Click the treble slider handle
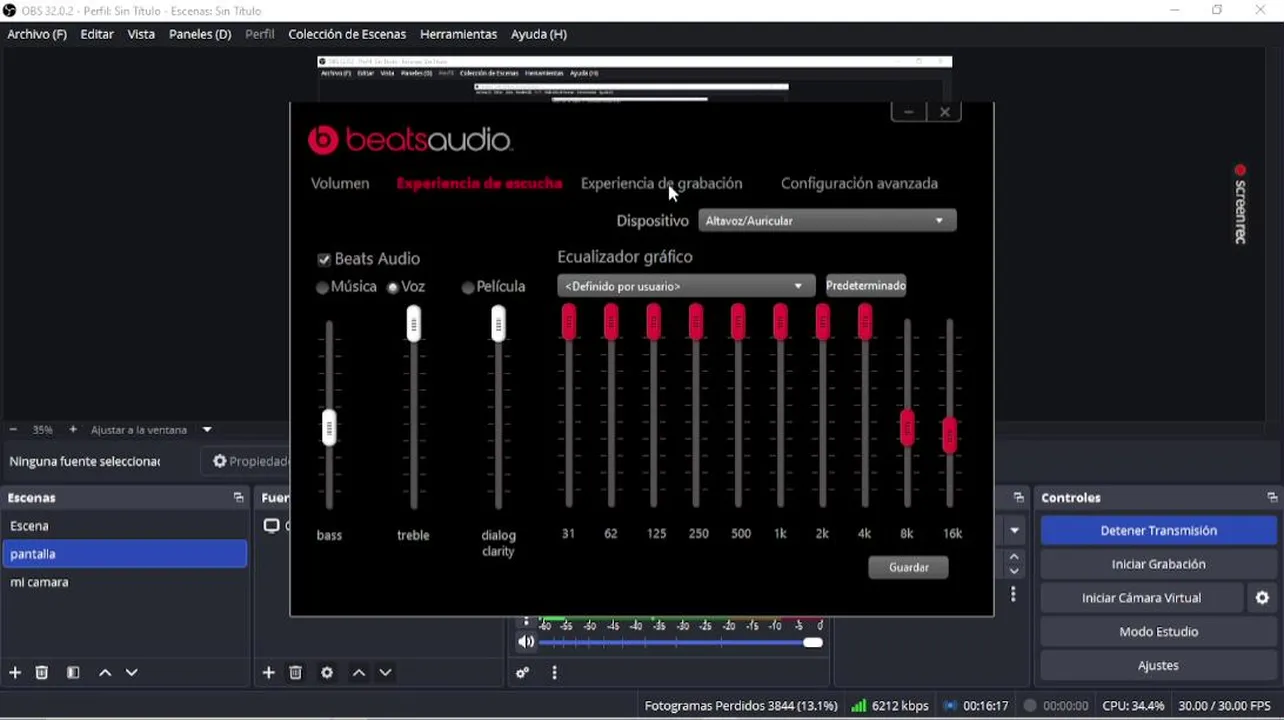The height and width of the screenshot is (720, 1284). pyautogui.click(x=413, y=324)
